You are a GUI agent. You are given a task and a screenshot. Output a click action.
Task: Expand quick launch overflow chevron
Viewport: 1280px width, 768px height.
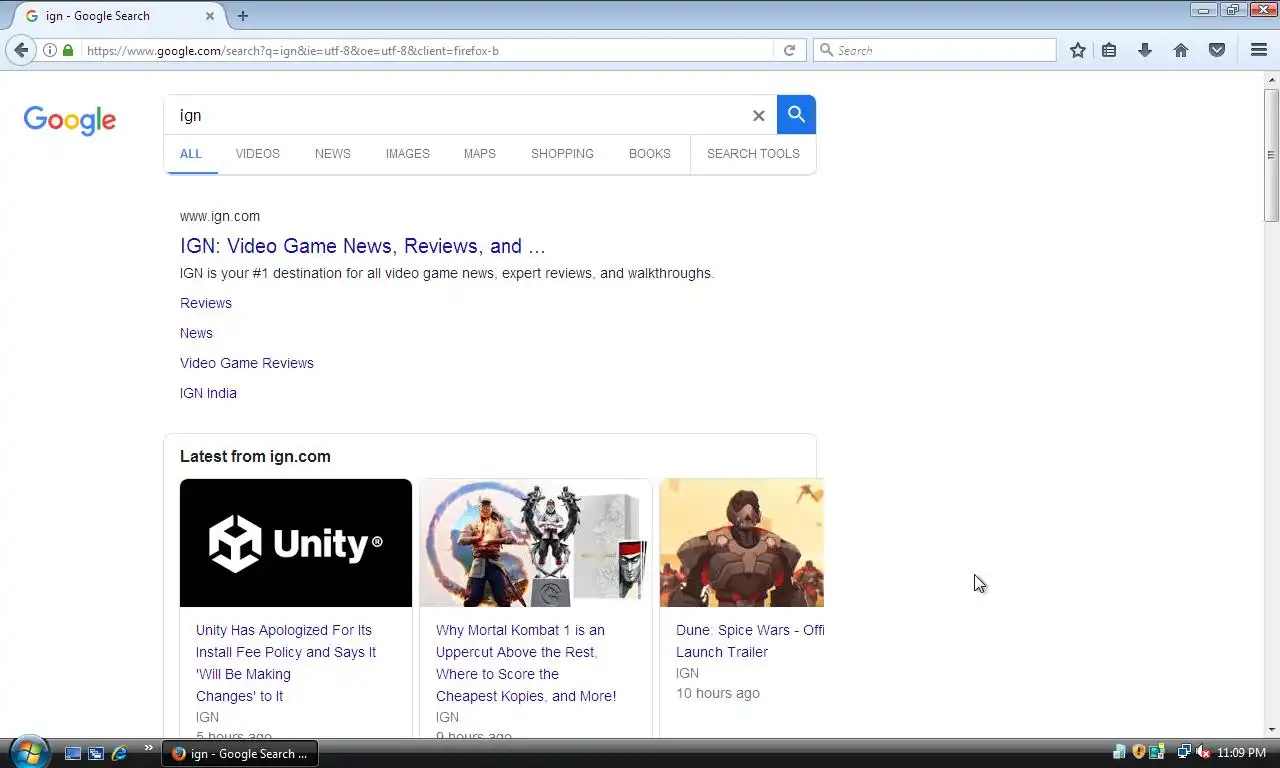pyautogui.click(x=148, y=747)
